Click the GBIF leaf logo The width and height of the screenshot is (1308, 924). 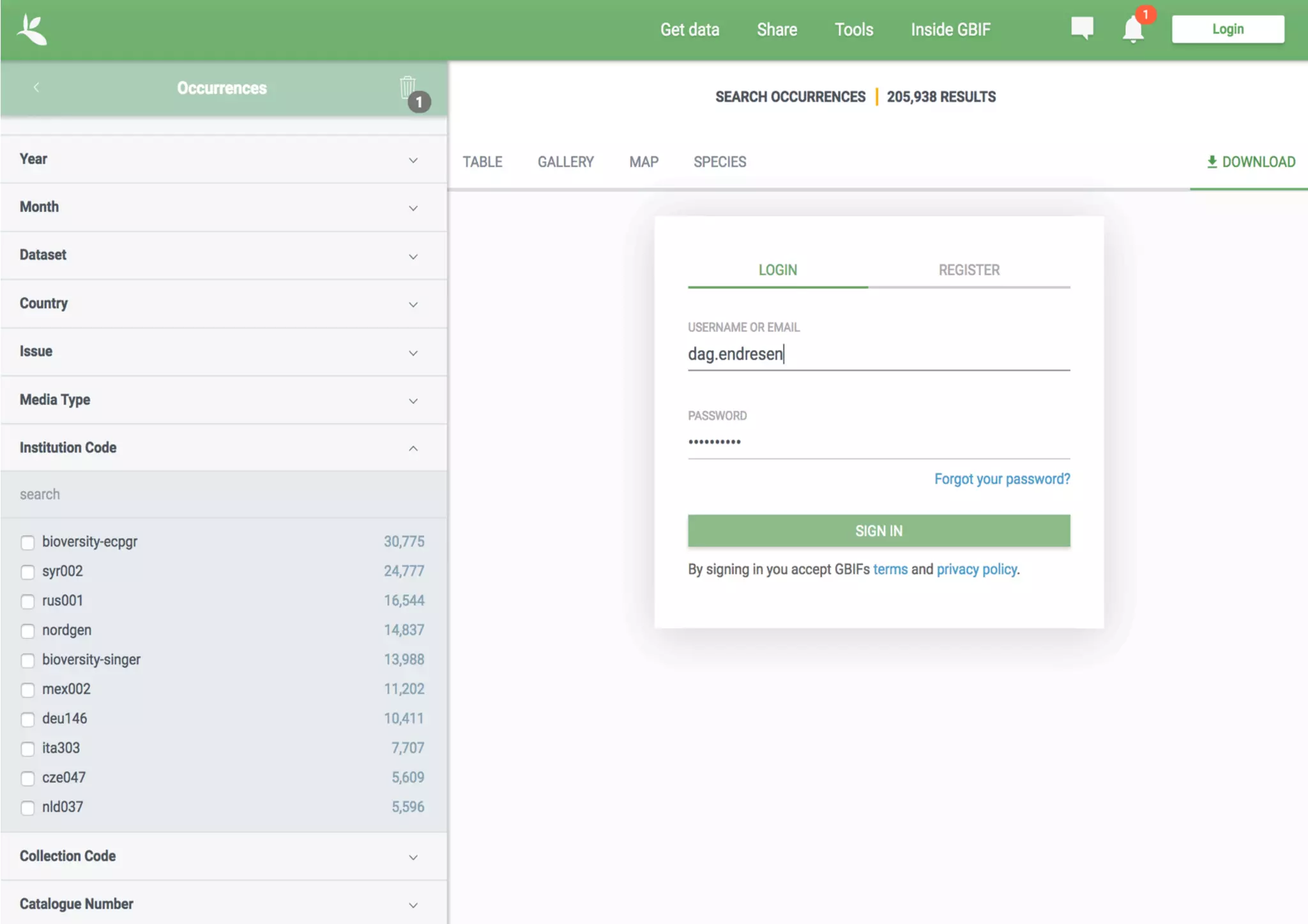coord(32,30)
